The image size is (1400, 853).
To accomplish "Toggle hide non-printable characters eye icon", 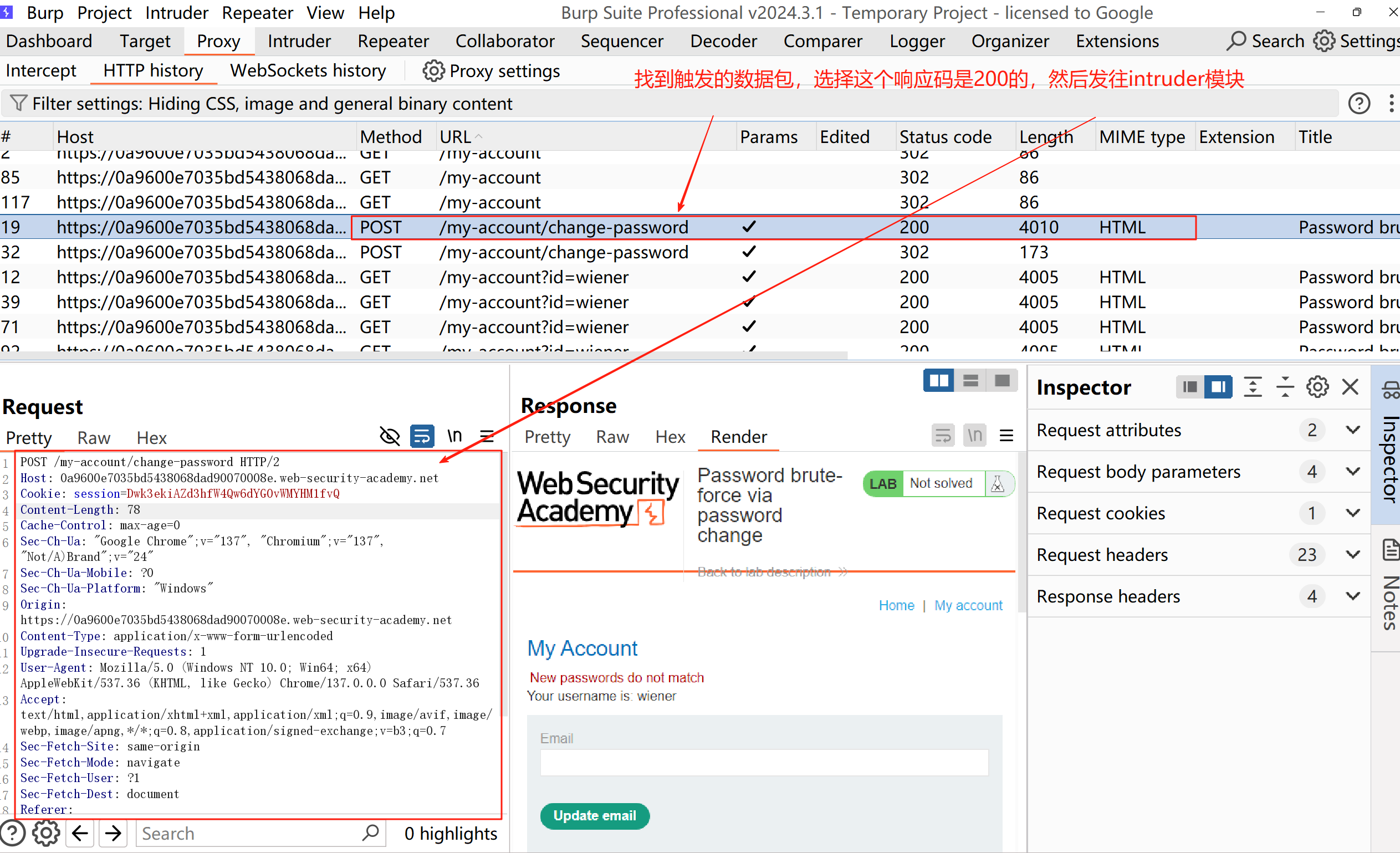I will coord(390,436).
